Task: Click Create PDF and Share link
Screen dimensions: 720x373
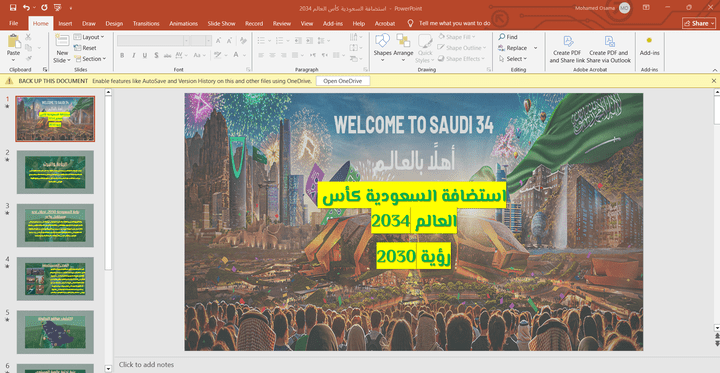Action: 568,49
